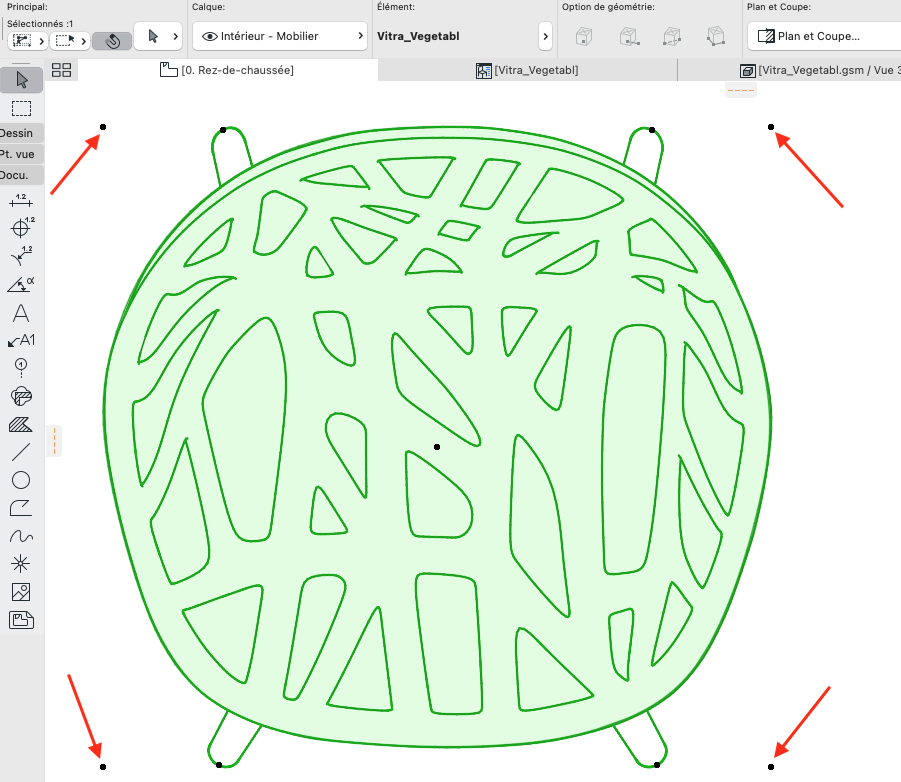Viewport: 901px width, 782px height.
Task: Select the Arrow tool in toolbox
Action: click(x=21, y=80)
